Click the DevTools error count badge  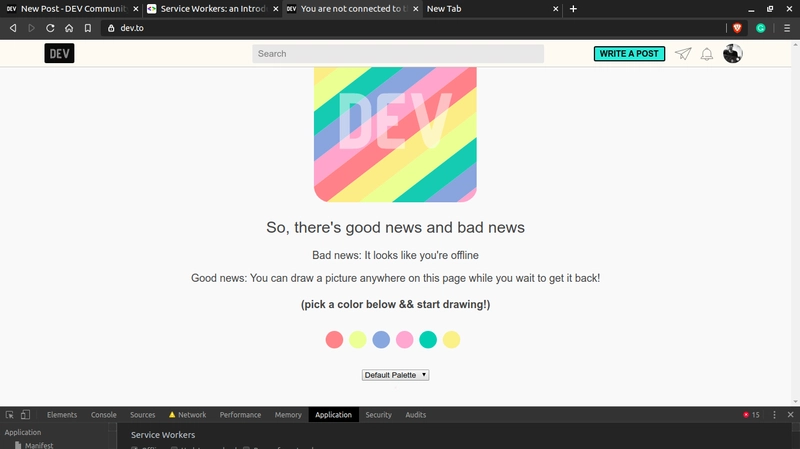coord(752,415)
